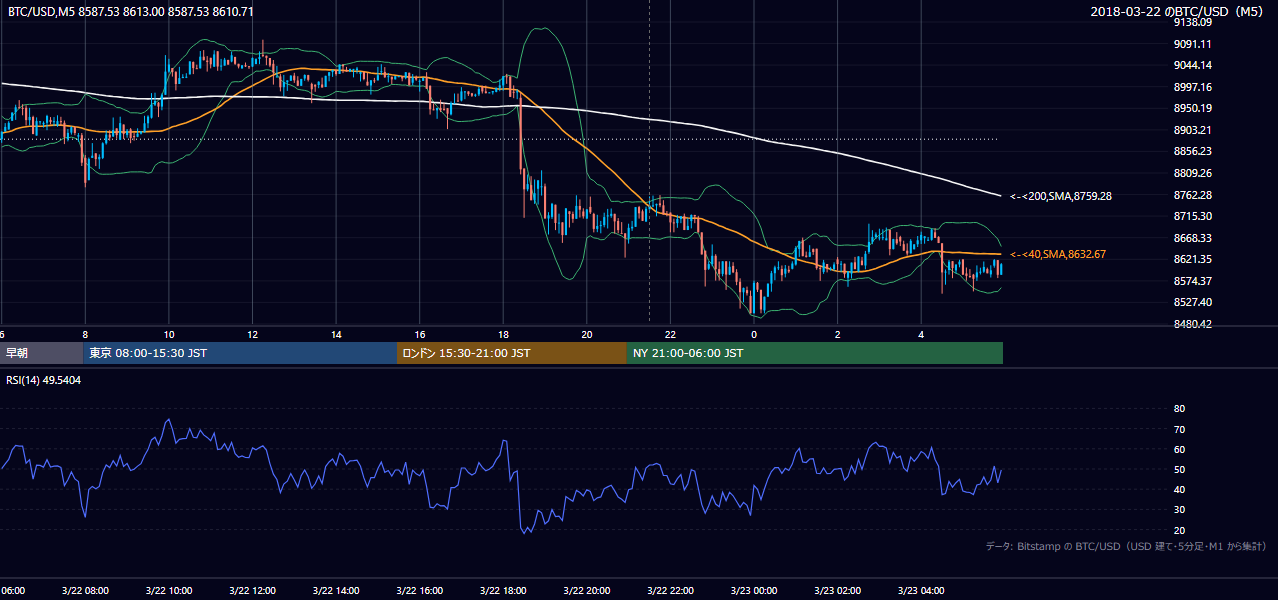Click hour label 0 under price chart

[754, 334]
